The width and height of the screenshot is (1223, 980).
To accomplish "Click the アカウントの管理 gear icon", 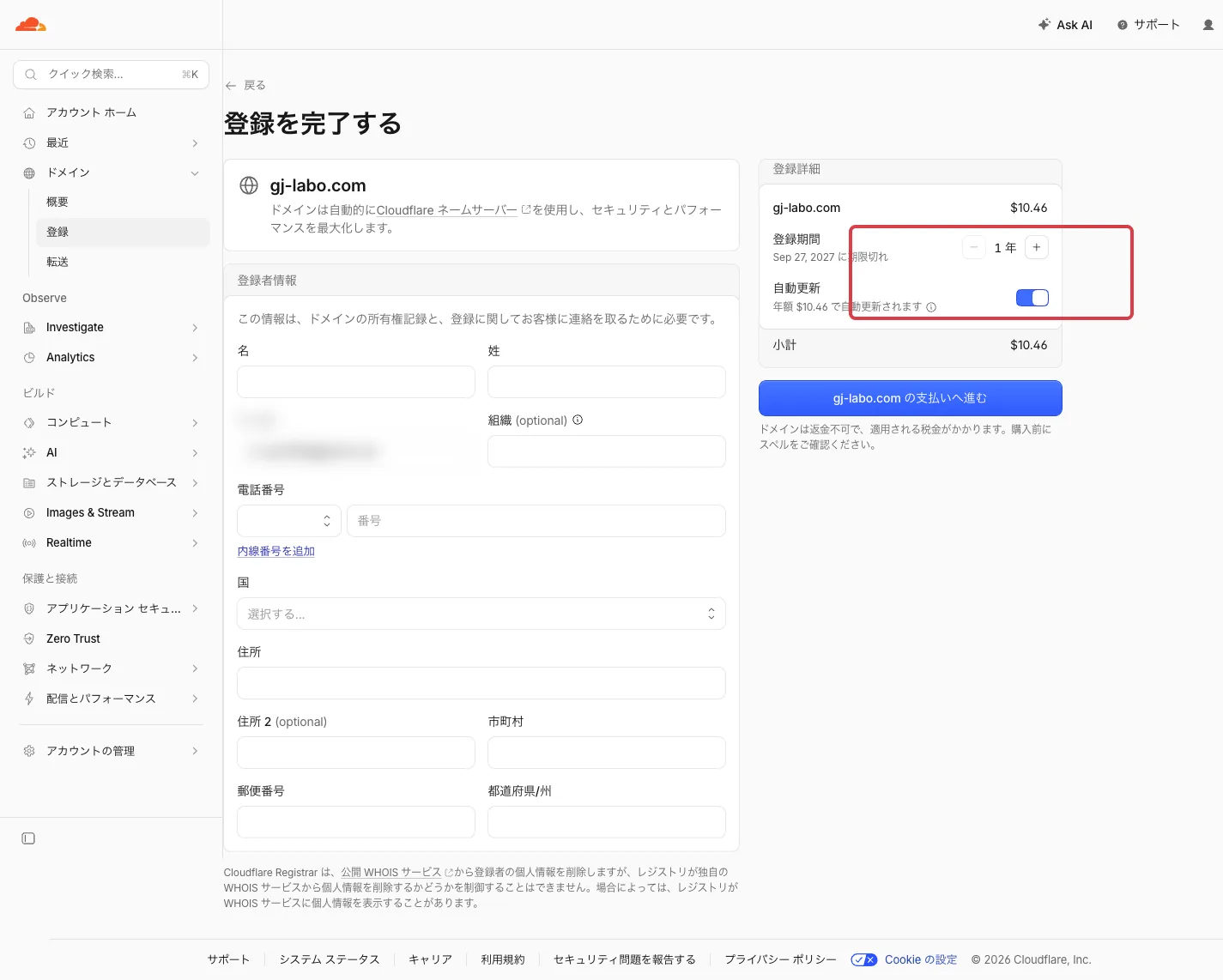I will tap(29, 751).
